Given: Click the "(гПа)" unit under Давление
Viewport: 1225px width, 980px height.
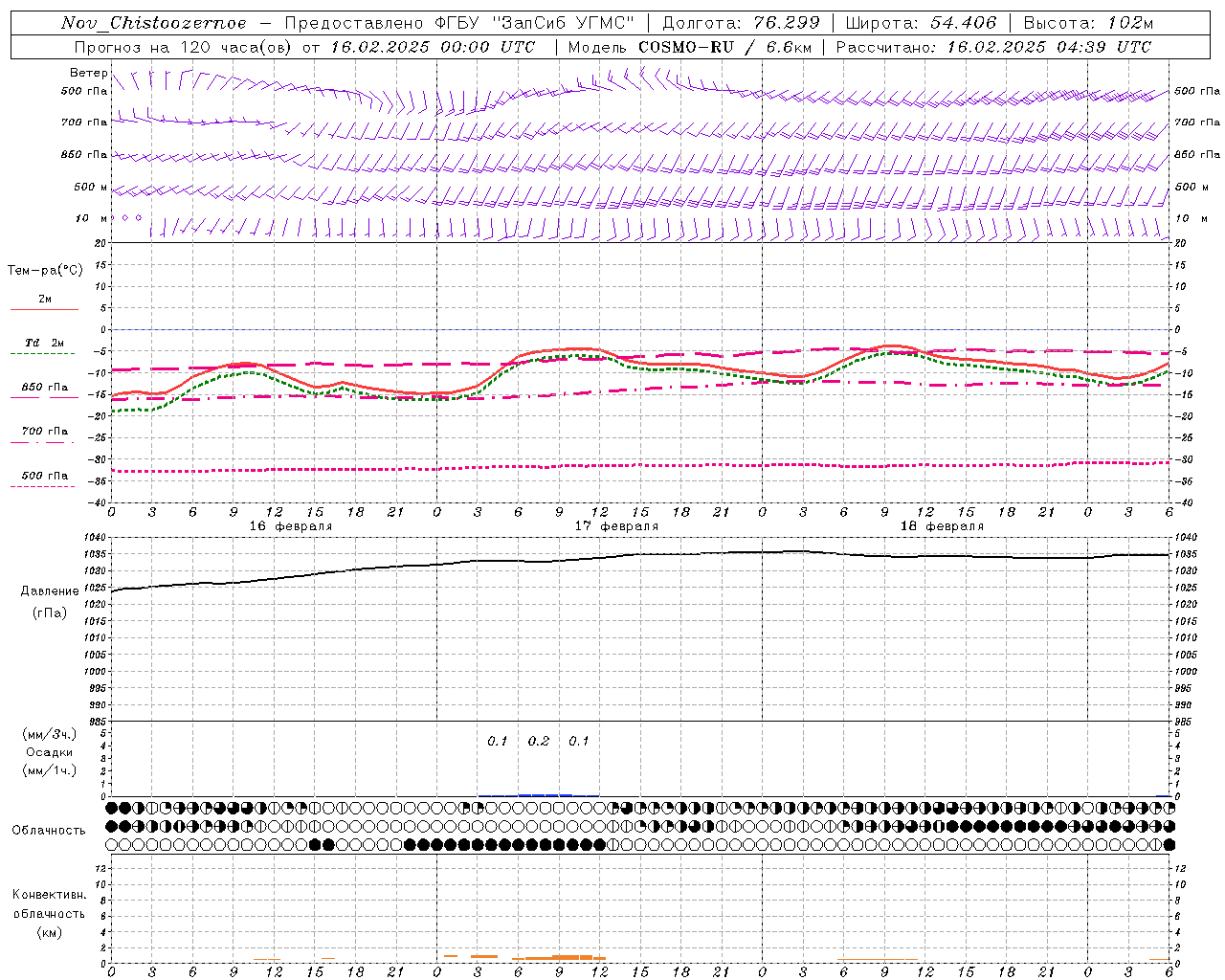Looking at the screenshot, I should (x=50, y=612).
